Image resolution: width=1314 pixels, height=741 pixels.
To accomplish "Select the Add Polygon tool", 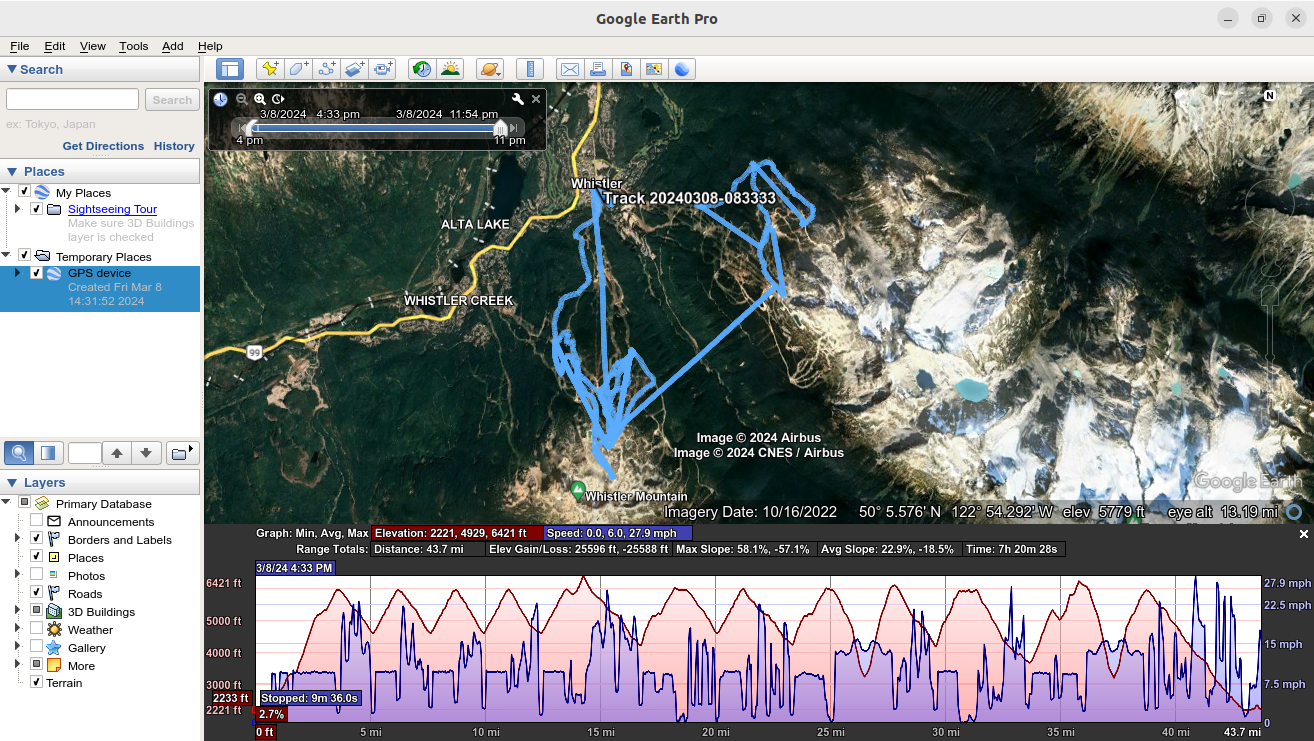I will [x=298, y=69].
